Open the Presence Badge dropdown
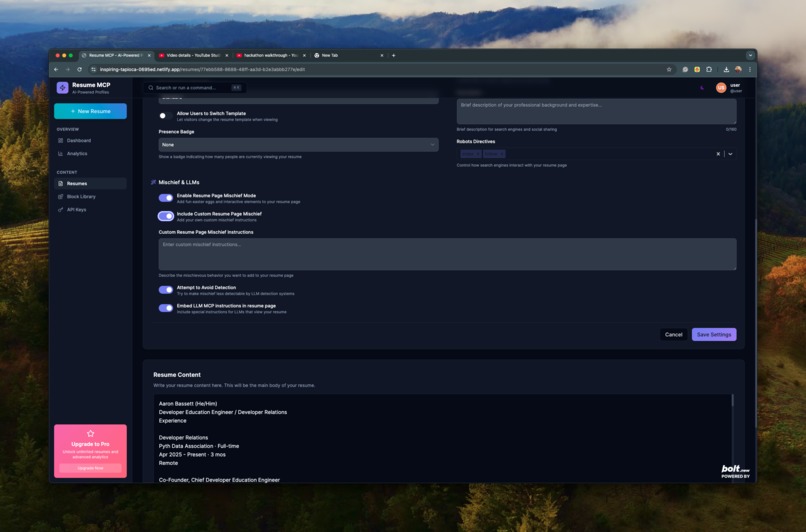The width and height of the screenshot is (806, 532). pos(298,145)
